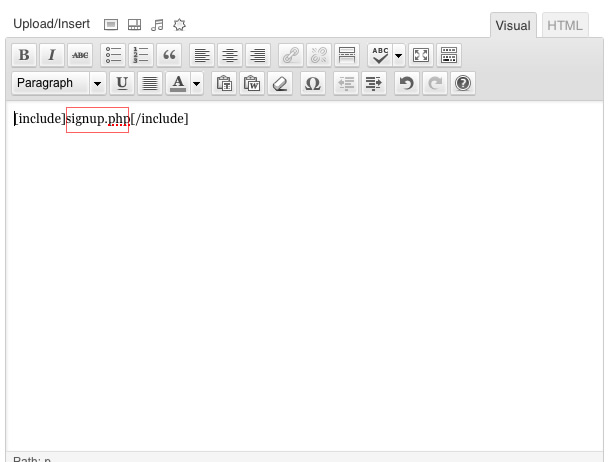Paste from Word
Image resolution: width=613 pixels, height=462 pixels.
click(x=252, y=83)
